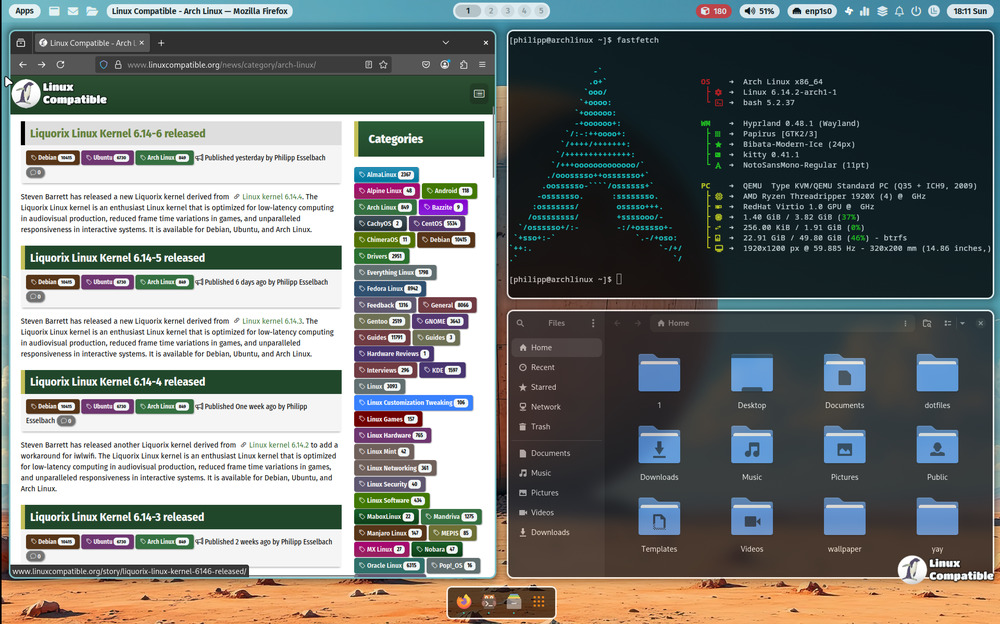1000x624 pixels.
Task: Toggle the website's header menu button
Action: 479,93
